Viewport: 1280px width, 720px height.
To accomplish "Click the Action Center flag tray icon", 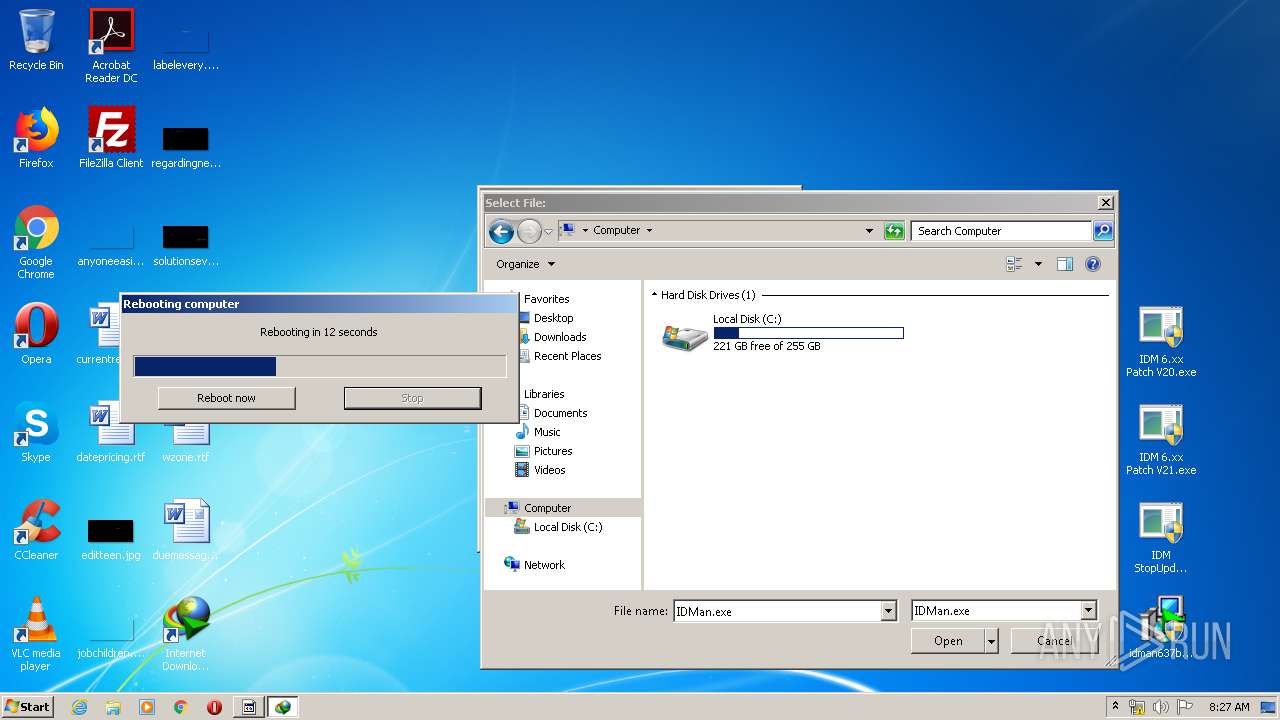I will tap(1186, 707).
